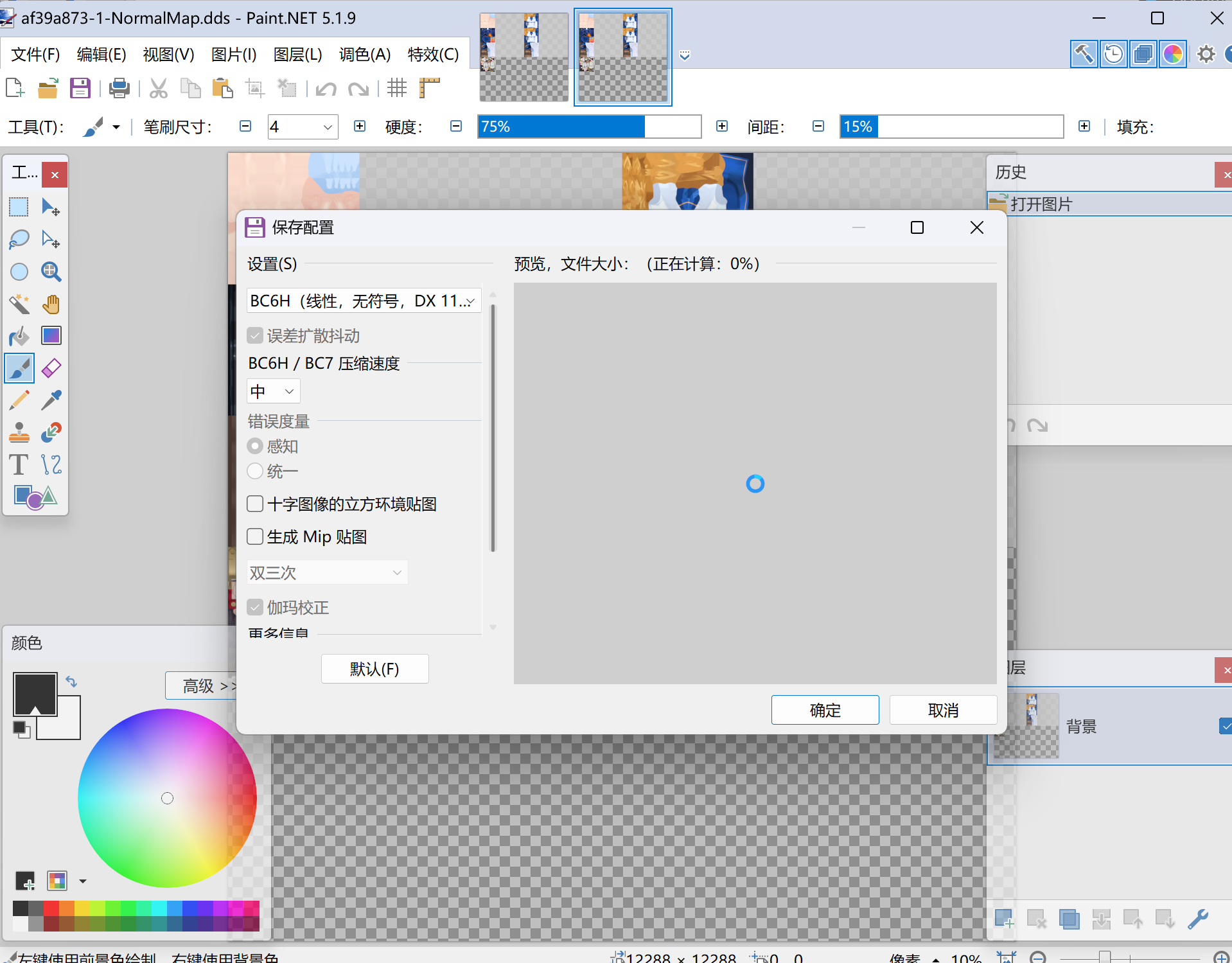Open the brush size dropdown
This screenshot has height=963, width=1232.
pos(328,127)
